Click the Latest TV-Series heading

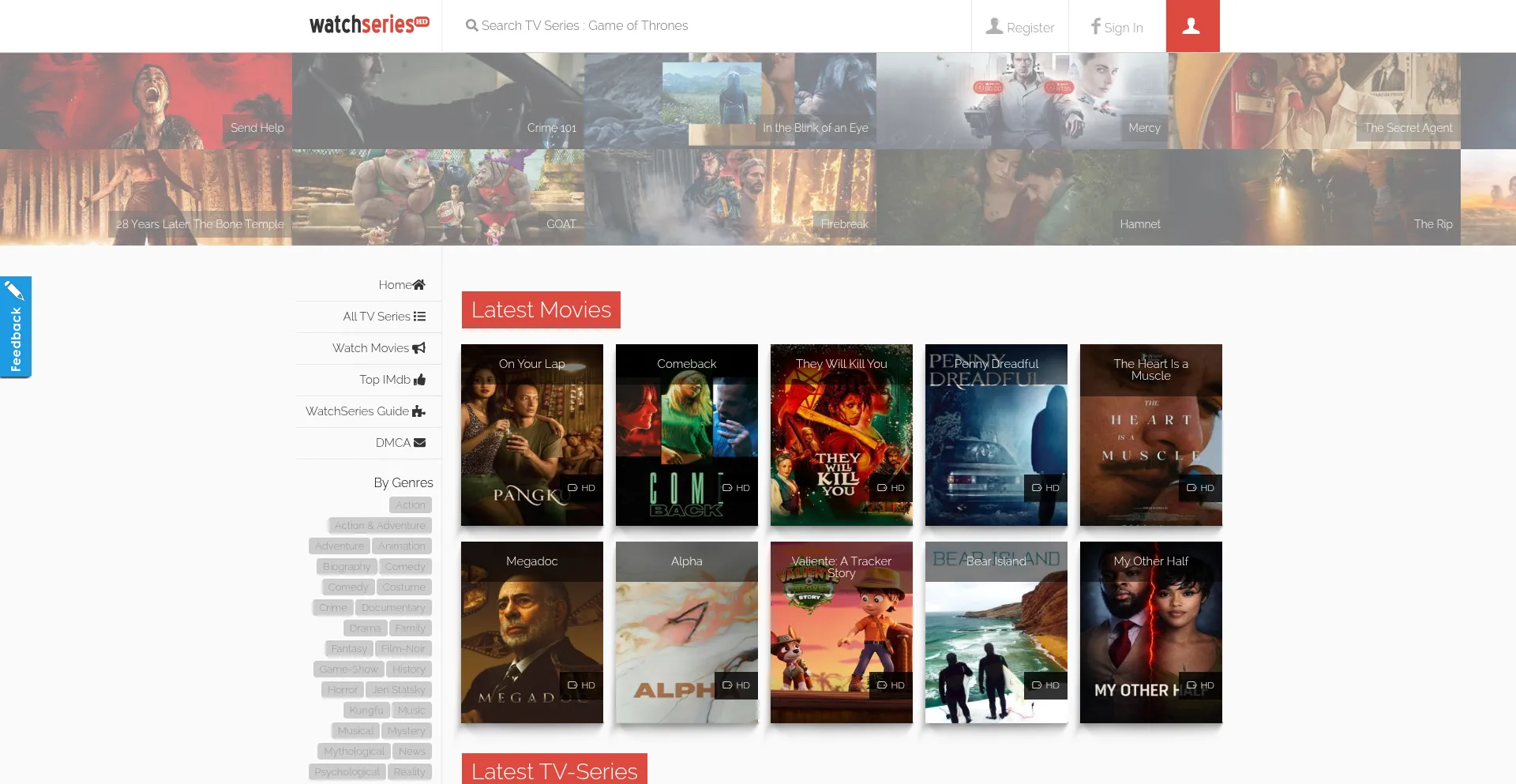click(x=554, y=770)
